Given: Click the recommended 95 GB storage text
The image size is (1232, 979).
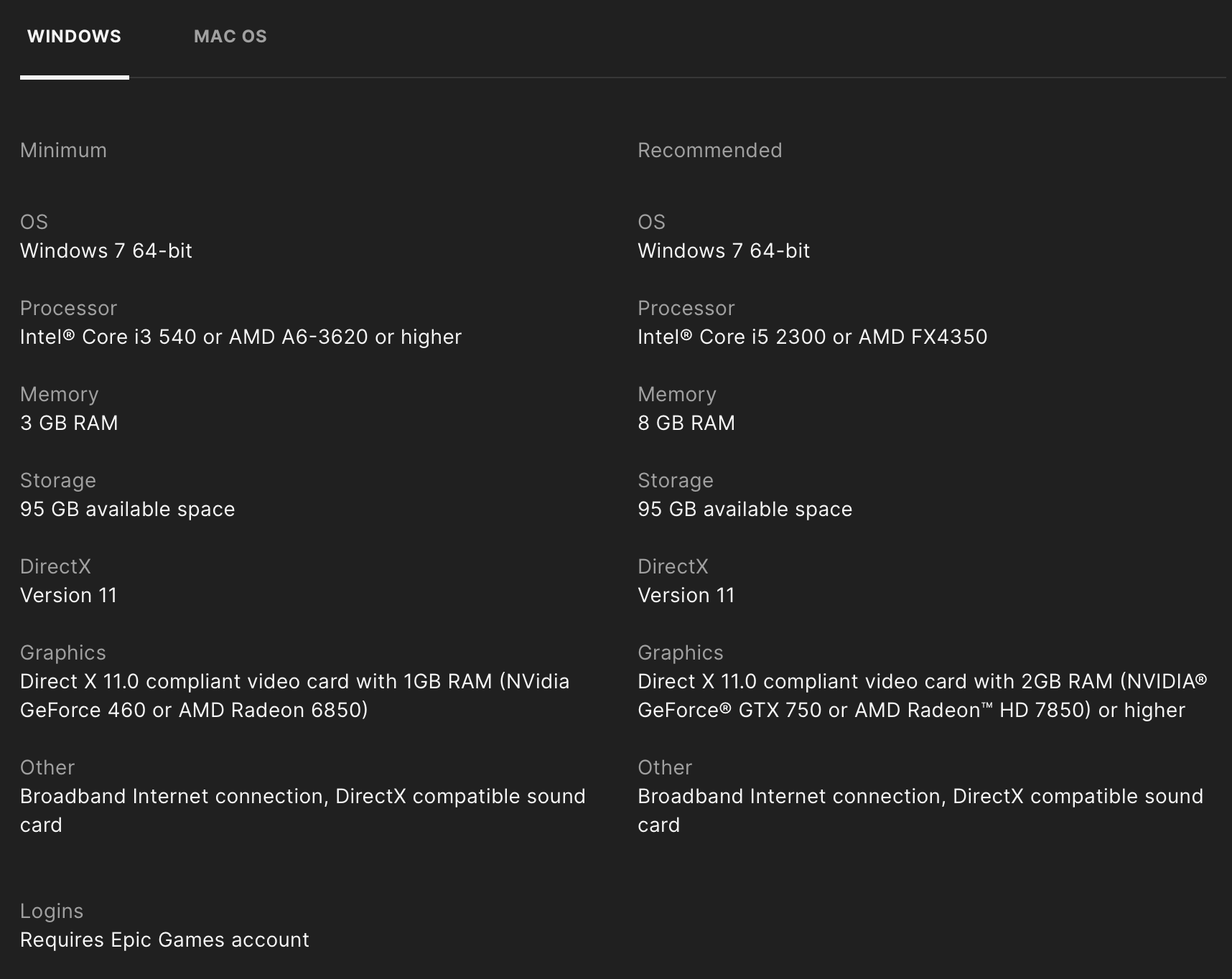Looking at the screenshot, I should 745,510.
